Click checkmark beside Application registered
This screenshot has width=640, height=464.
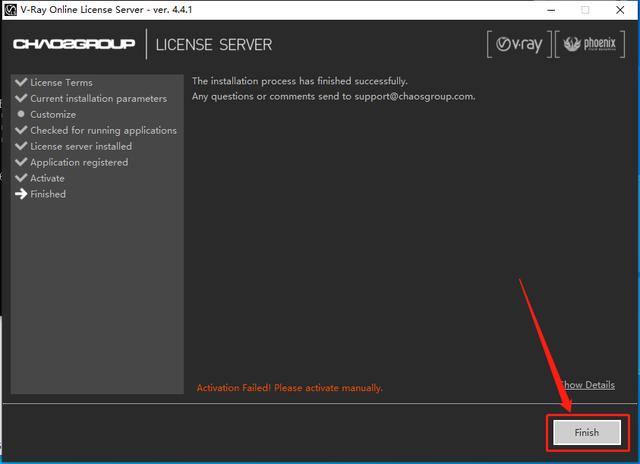click(21, 162)
